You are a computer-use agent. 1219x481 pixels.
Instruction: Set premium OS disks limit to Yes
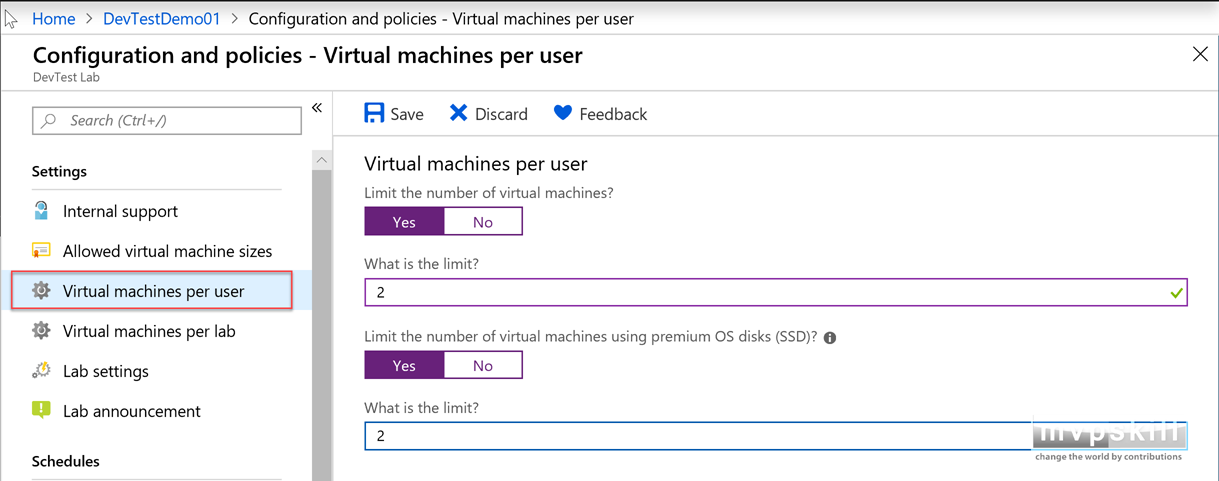coord(404,366)
